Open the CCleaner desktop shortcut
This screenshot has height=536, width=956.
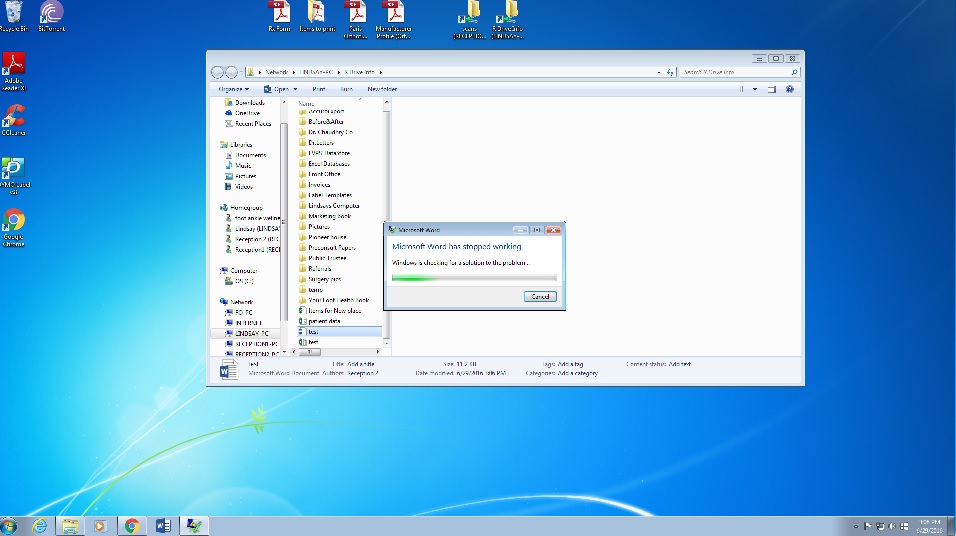click(x=13, y=120)
